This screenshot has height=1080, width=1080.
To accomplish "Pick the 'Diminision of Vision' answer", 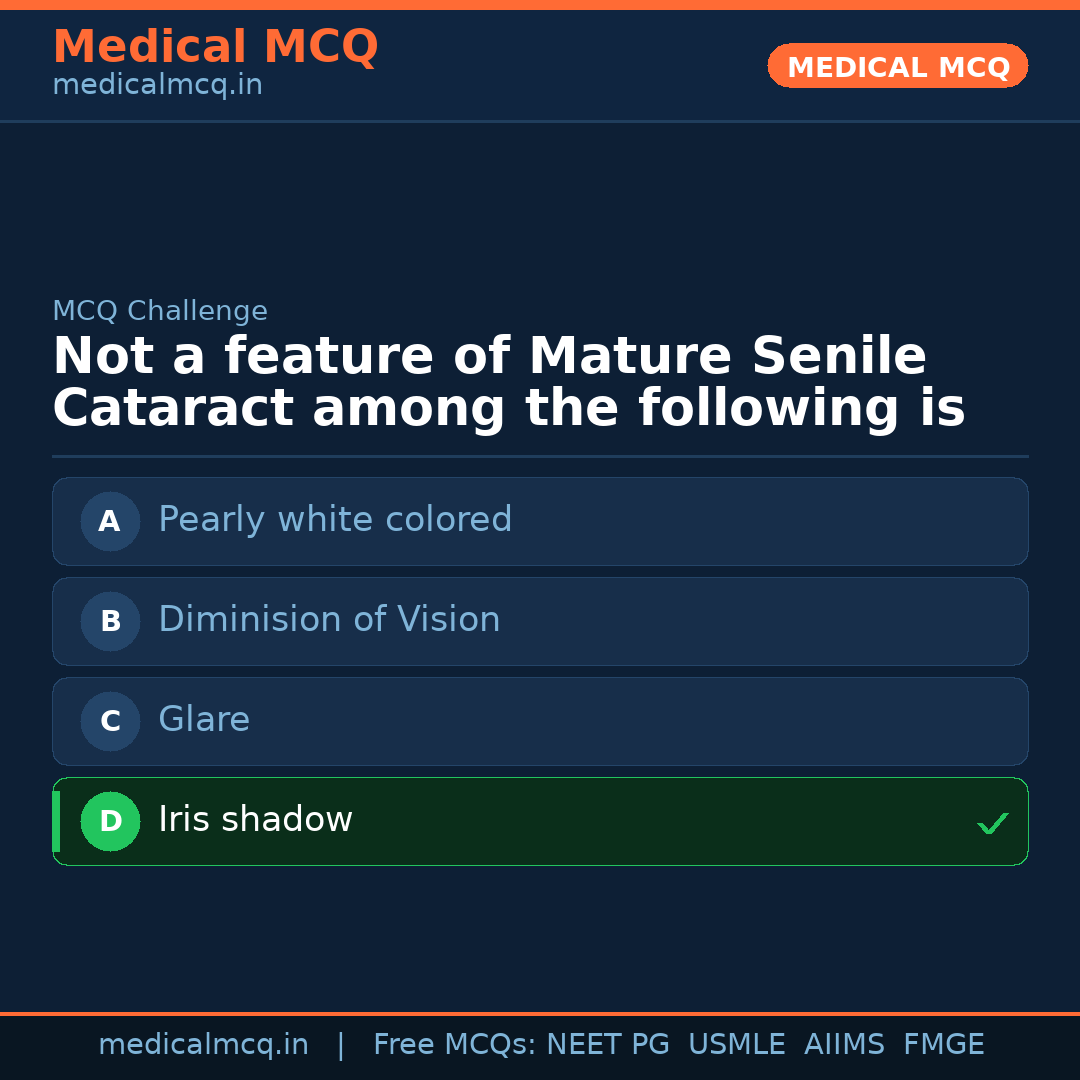I will tap(329, 620).
